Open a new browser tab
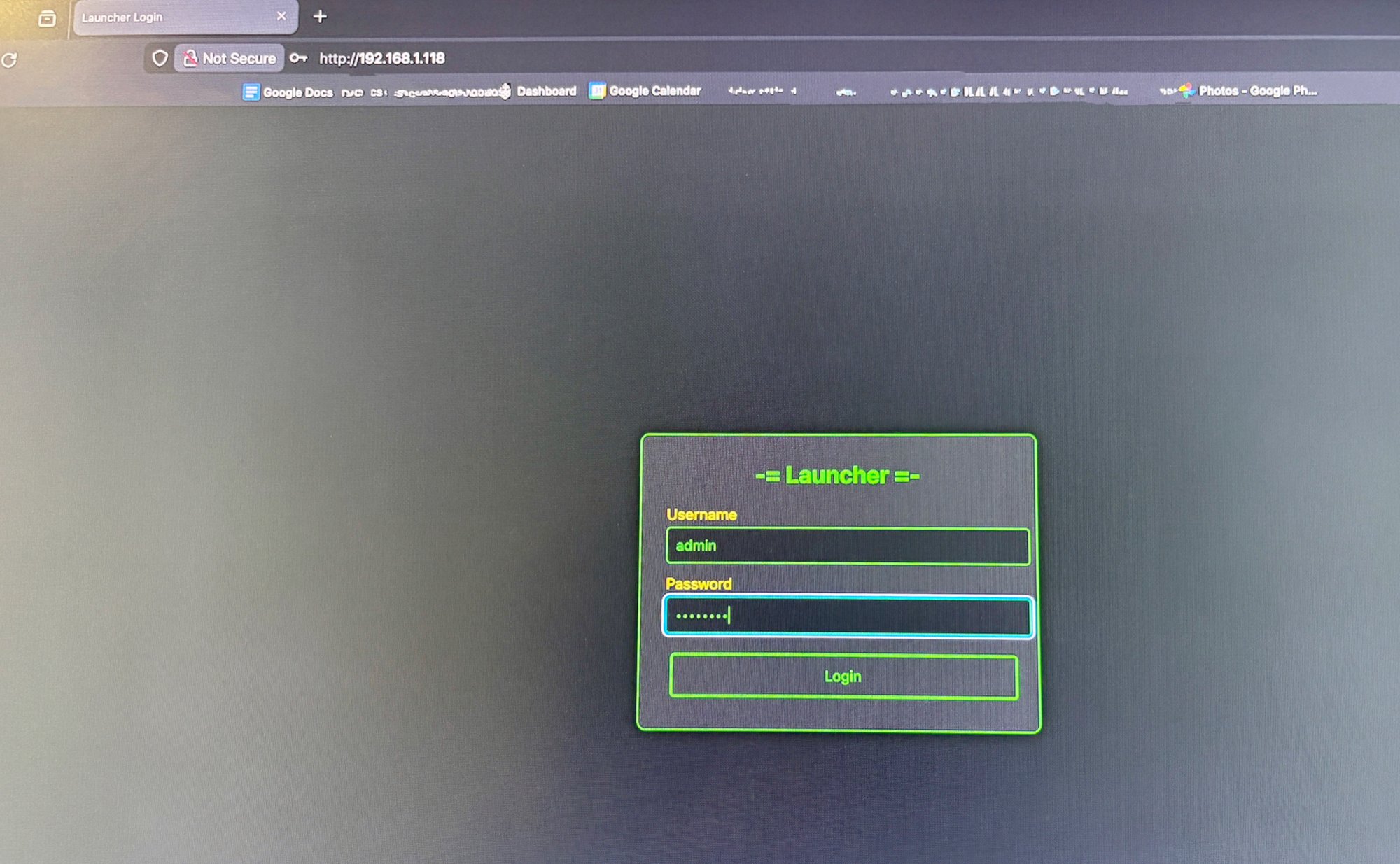Screen dimensions: 1400x864 (x=321, y=16)
